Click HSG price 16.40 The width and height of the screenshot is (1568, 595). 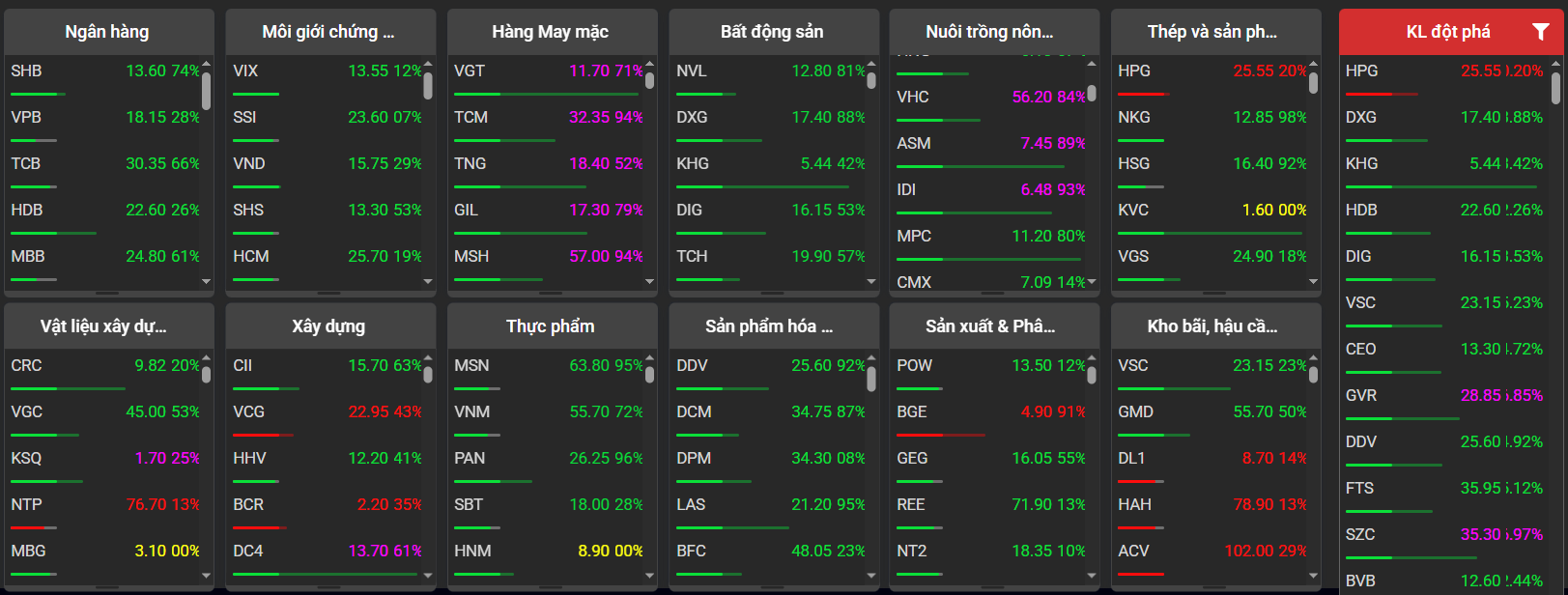1251,163
